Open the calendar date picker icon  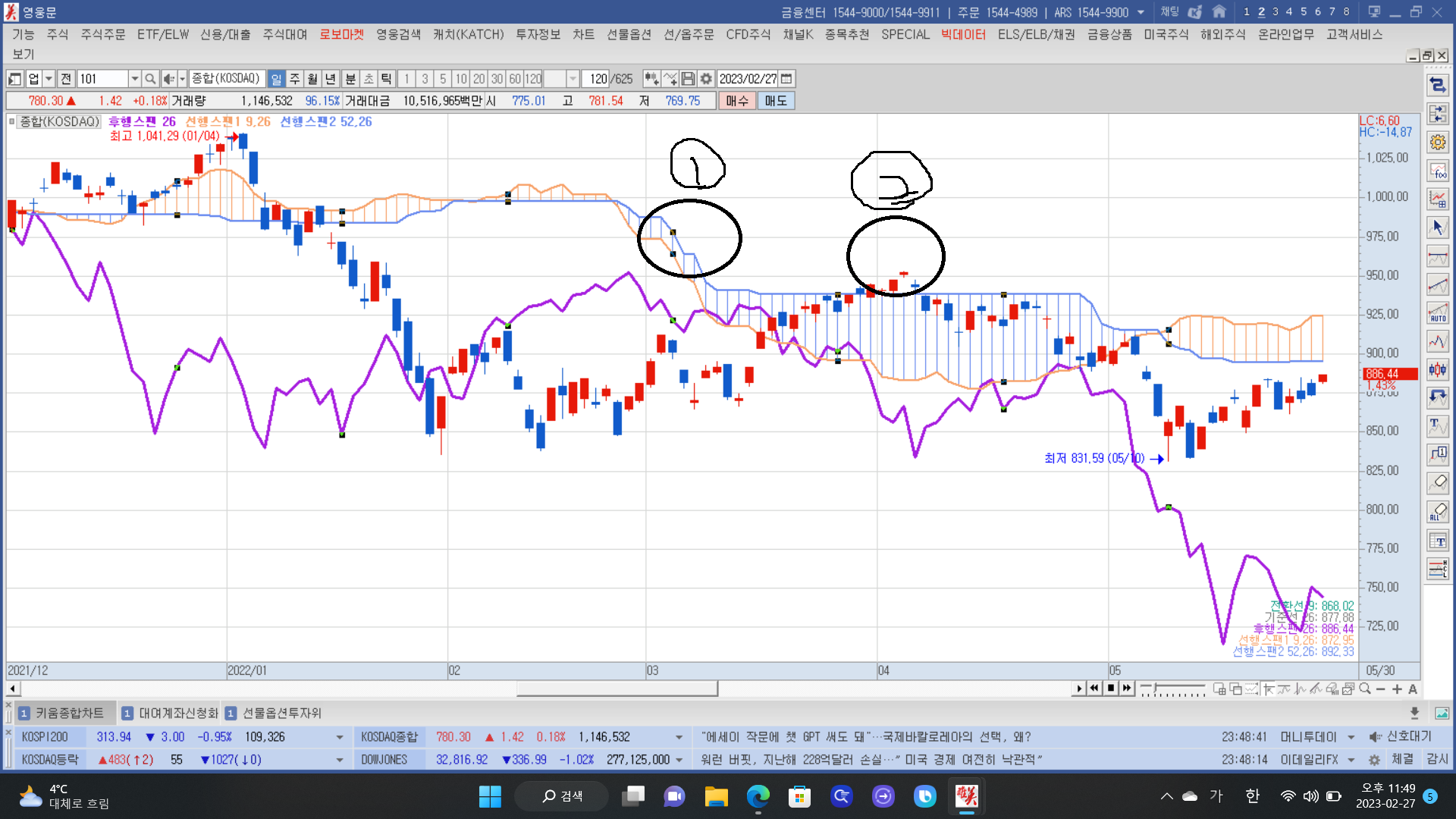(786, 79)
